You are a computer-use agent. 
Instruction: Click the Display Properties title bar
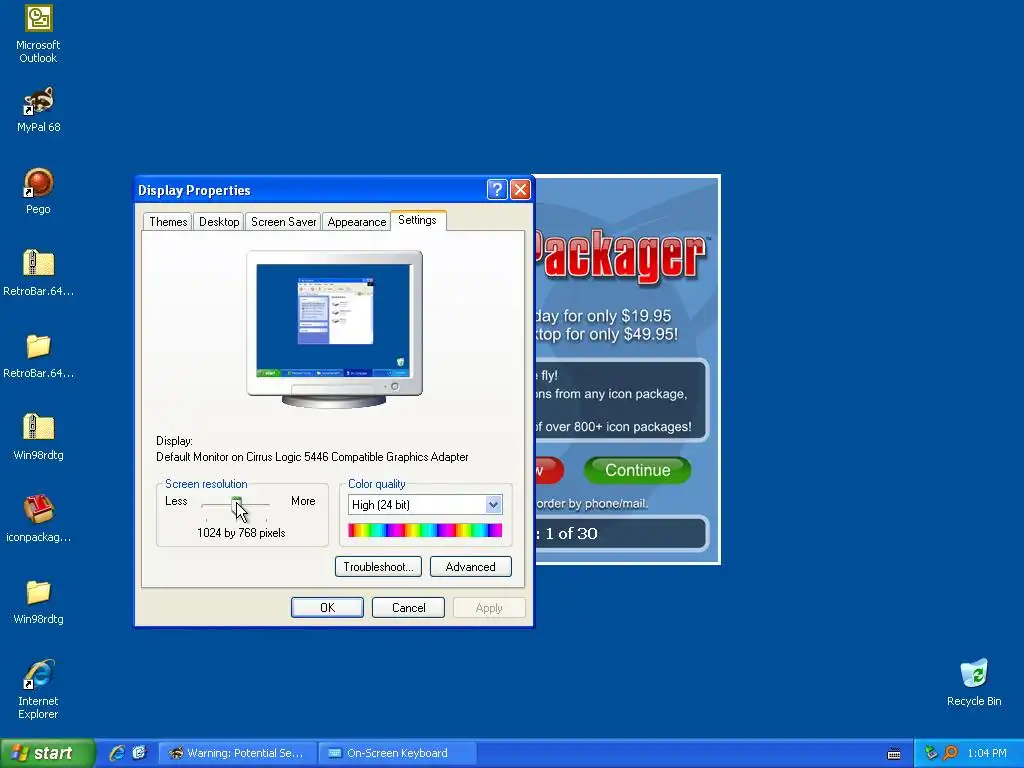click(310, 190)
